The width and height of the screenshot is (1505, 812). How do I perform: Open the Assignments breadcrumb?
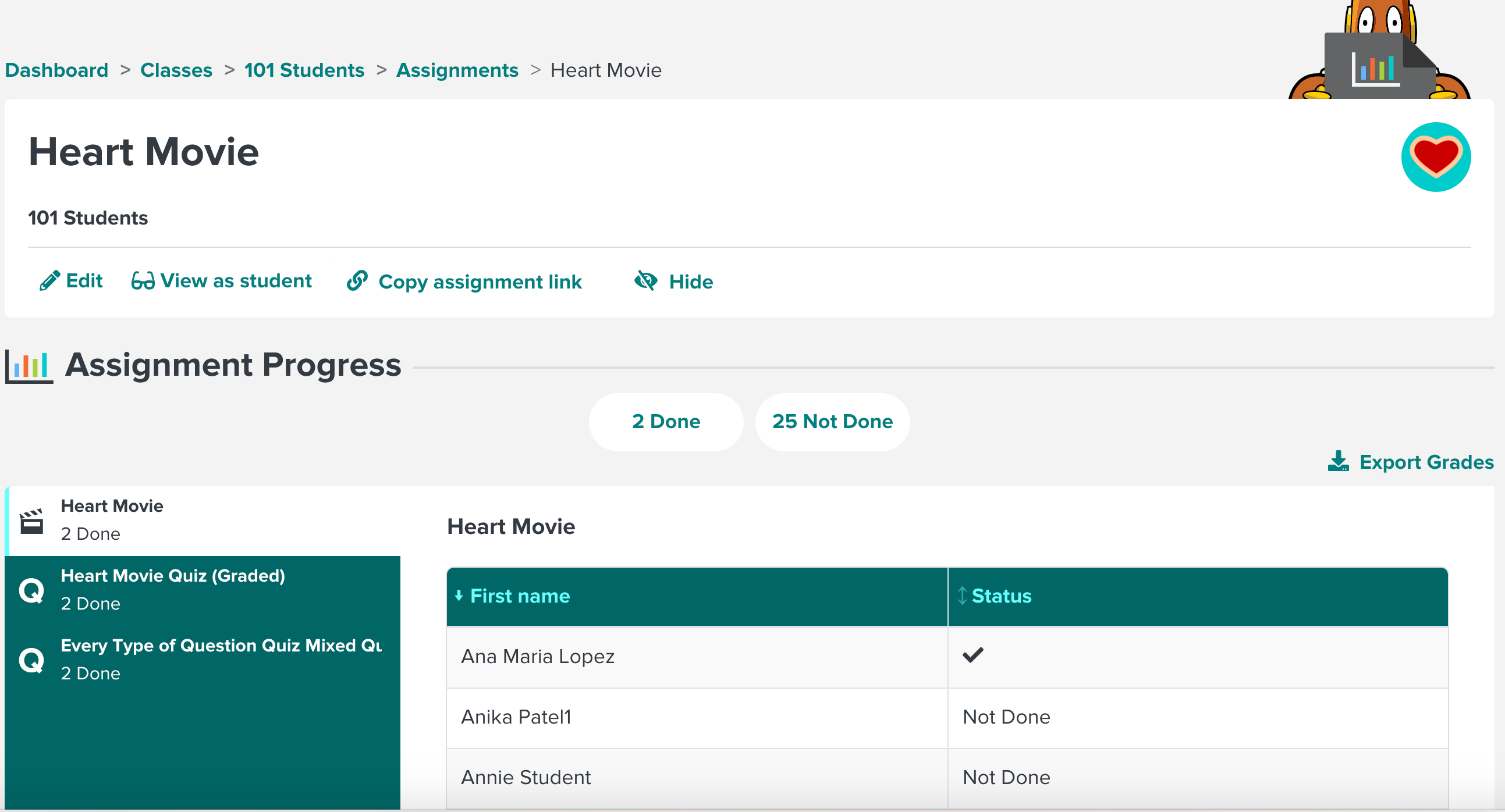pyautogui.click(x=457, y=69)
